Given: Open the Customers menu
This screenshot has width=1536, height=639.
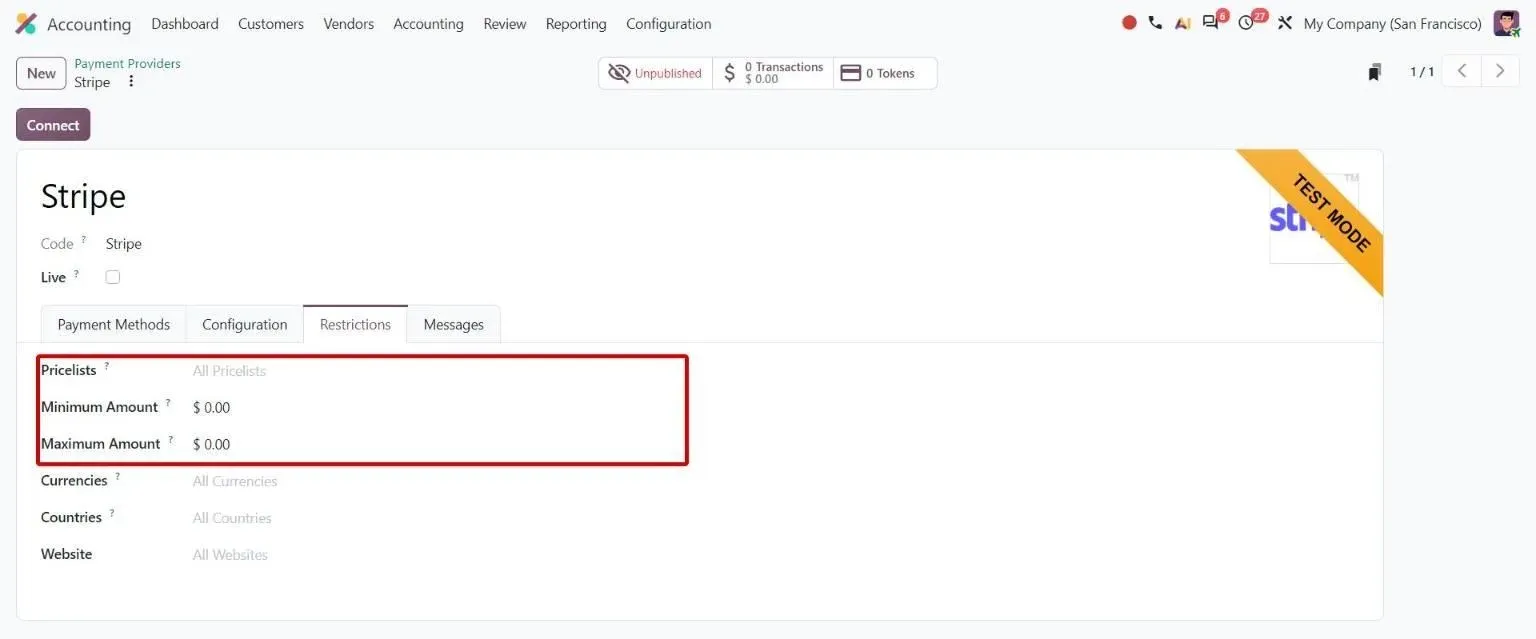Looking at the screenshot, I should pyautogui.click(x=271, y=24).
